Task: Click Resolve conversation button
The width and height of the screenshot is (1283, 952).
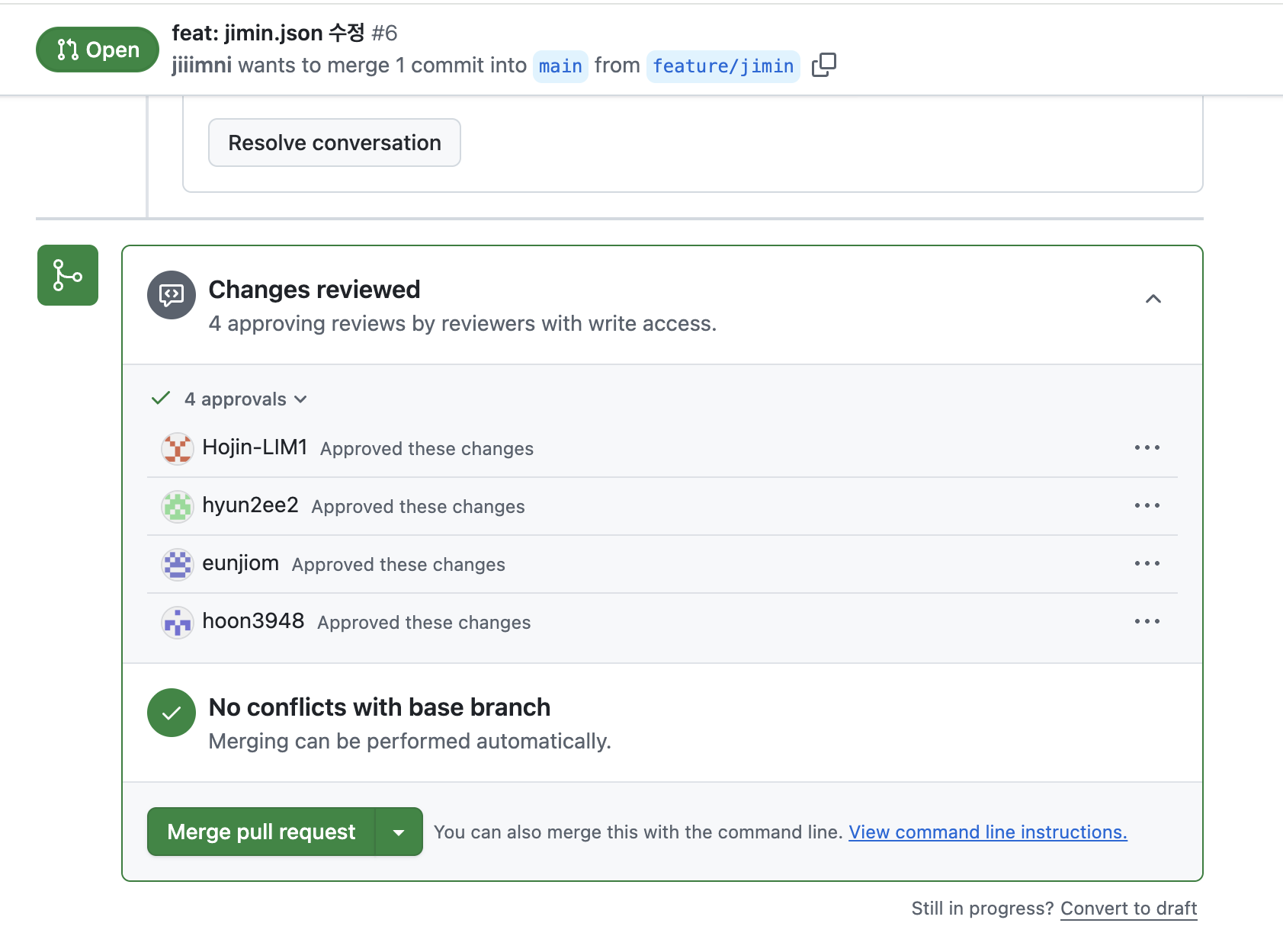Action: click(x=335, y=143)
